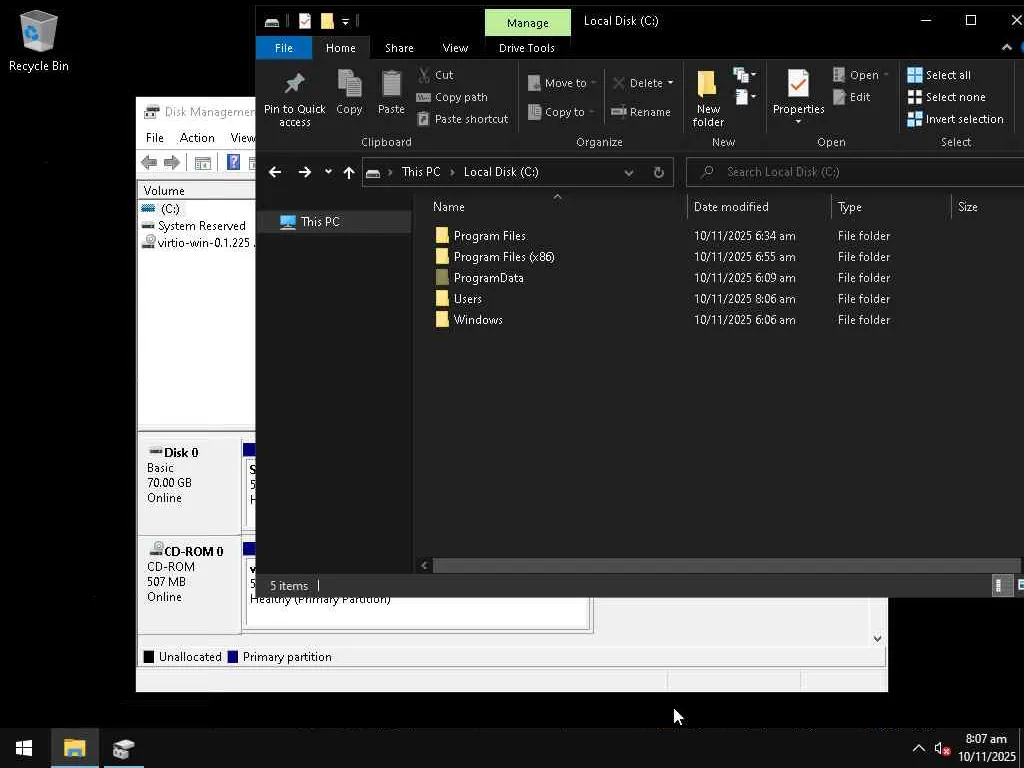Screen dimensions: 1024x768
Task: Open File tab in Explorer
Action: [283, 48]
